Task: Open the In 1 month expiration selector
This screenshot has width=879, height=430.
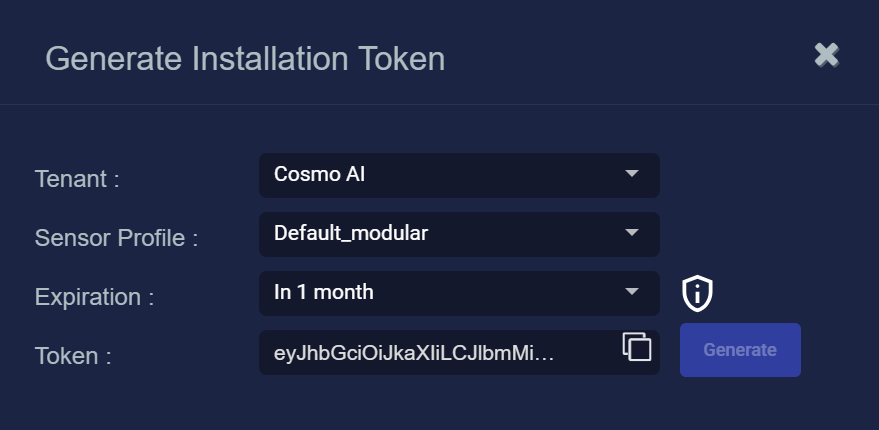Action: (x=459, y=293)
